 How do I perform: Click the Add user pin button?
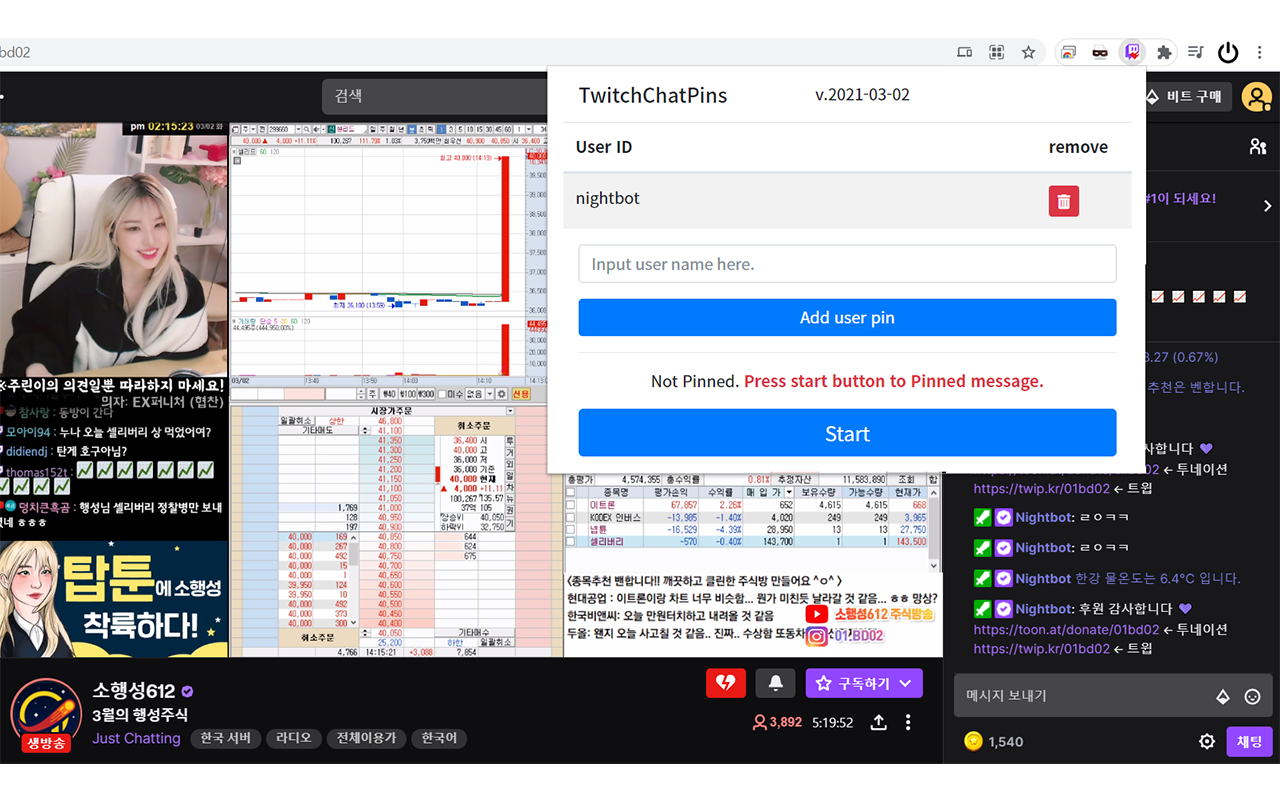[847, 318]
